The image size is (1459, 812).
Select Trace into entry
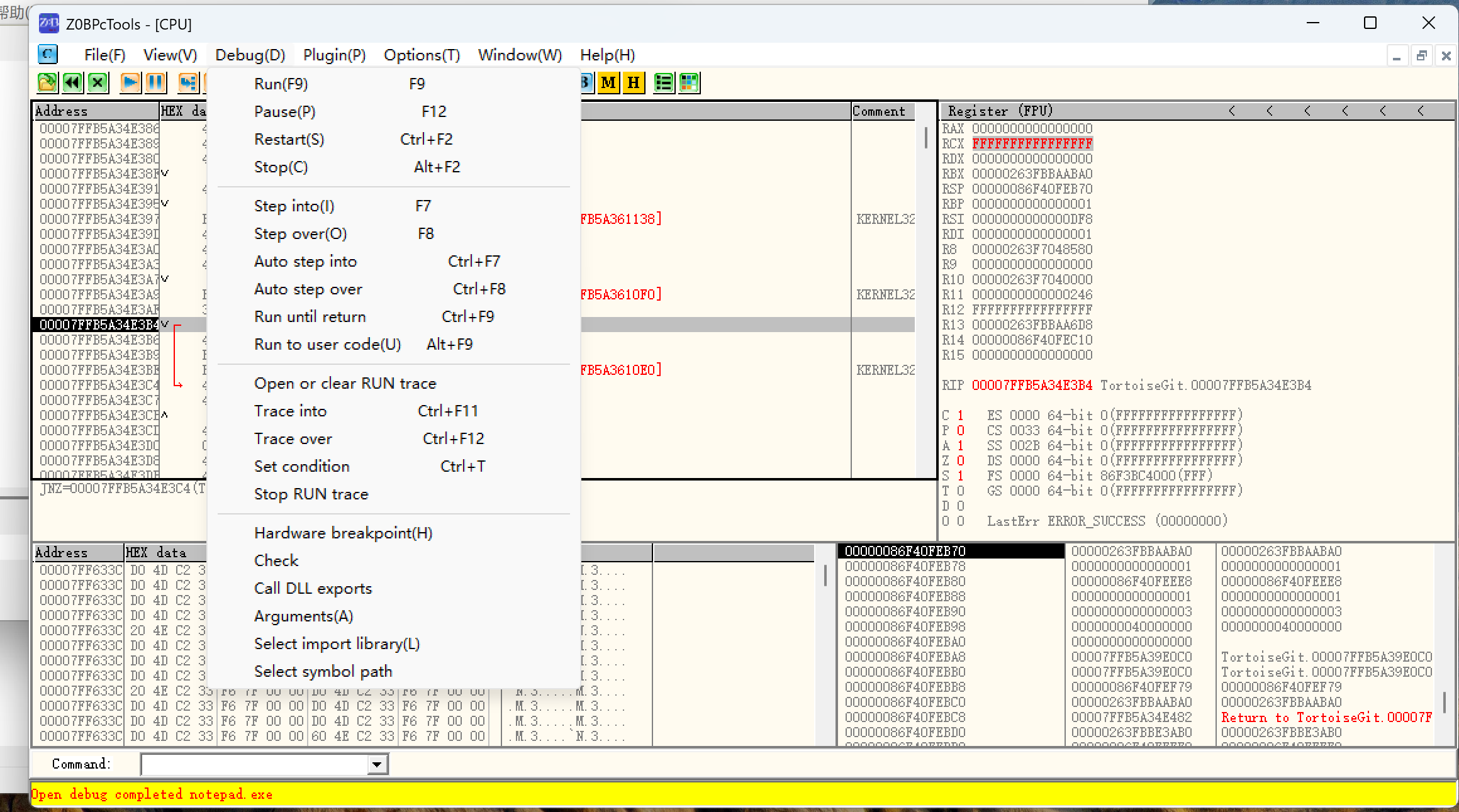pyautogui.click(x=394, y=411)
